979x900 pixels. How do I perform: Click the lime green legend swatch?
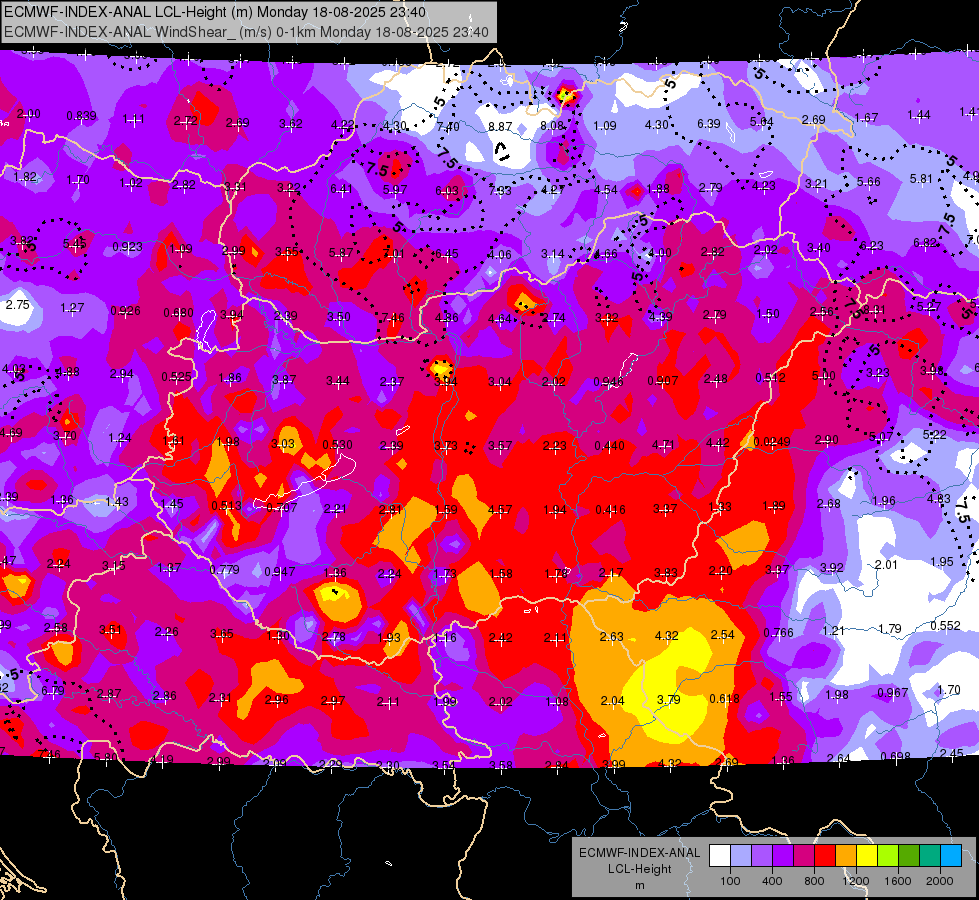pyautogui.click(x=888, y=856)
